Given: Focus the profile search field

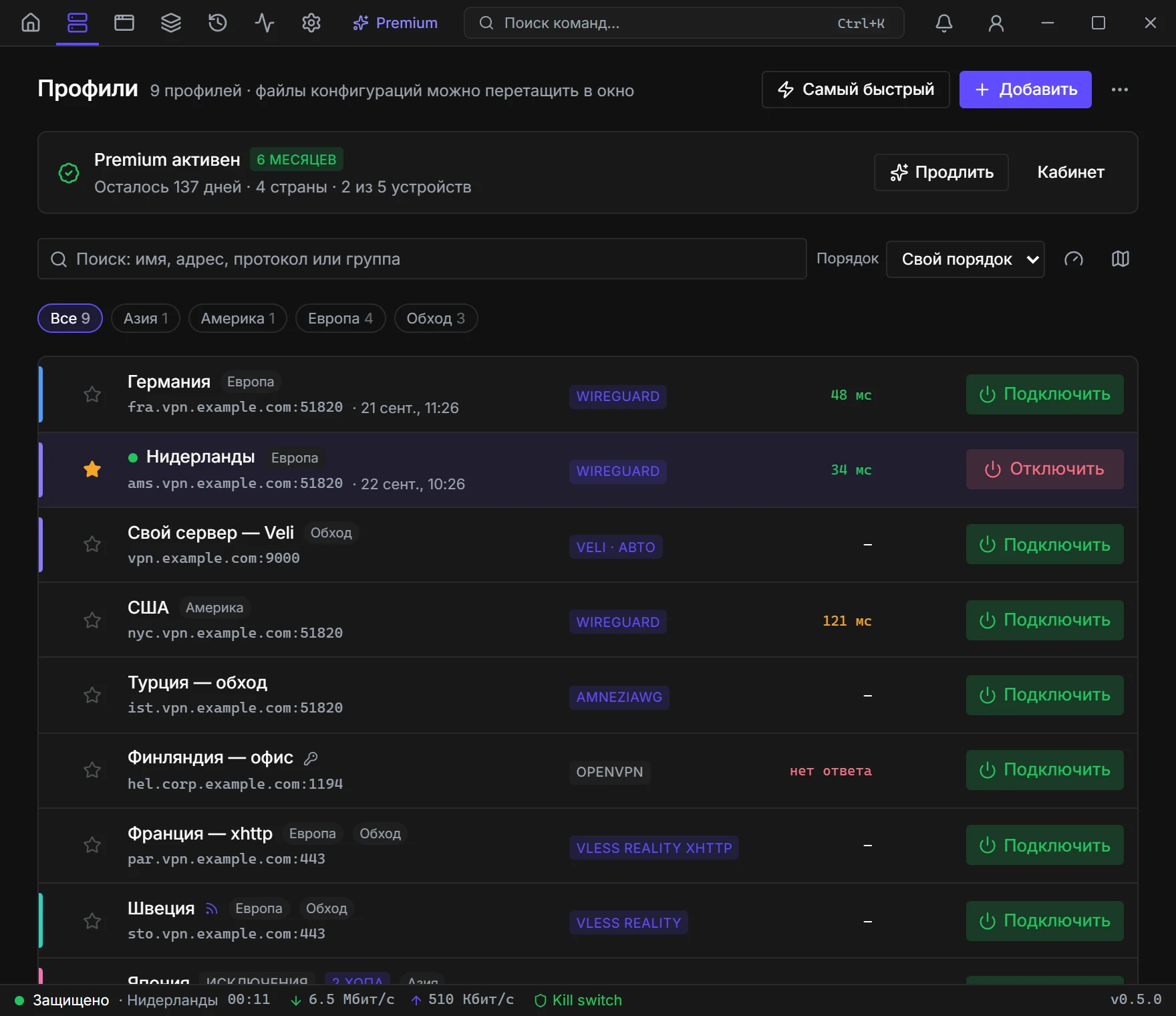Looking at the screenshot, I should pyautogui.click(x=422, y=259).
